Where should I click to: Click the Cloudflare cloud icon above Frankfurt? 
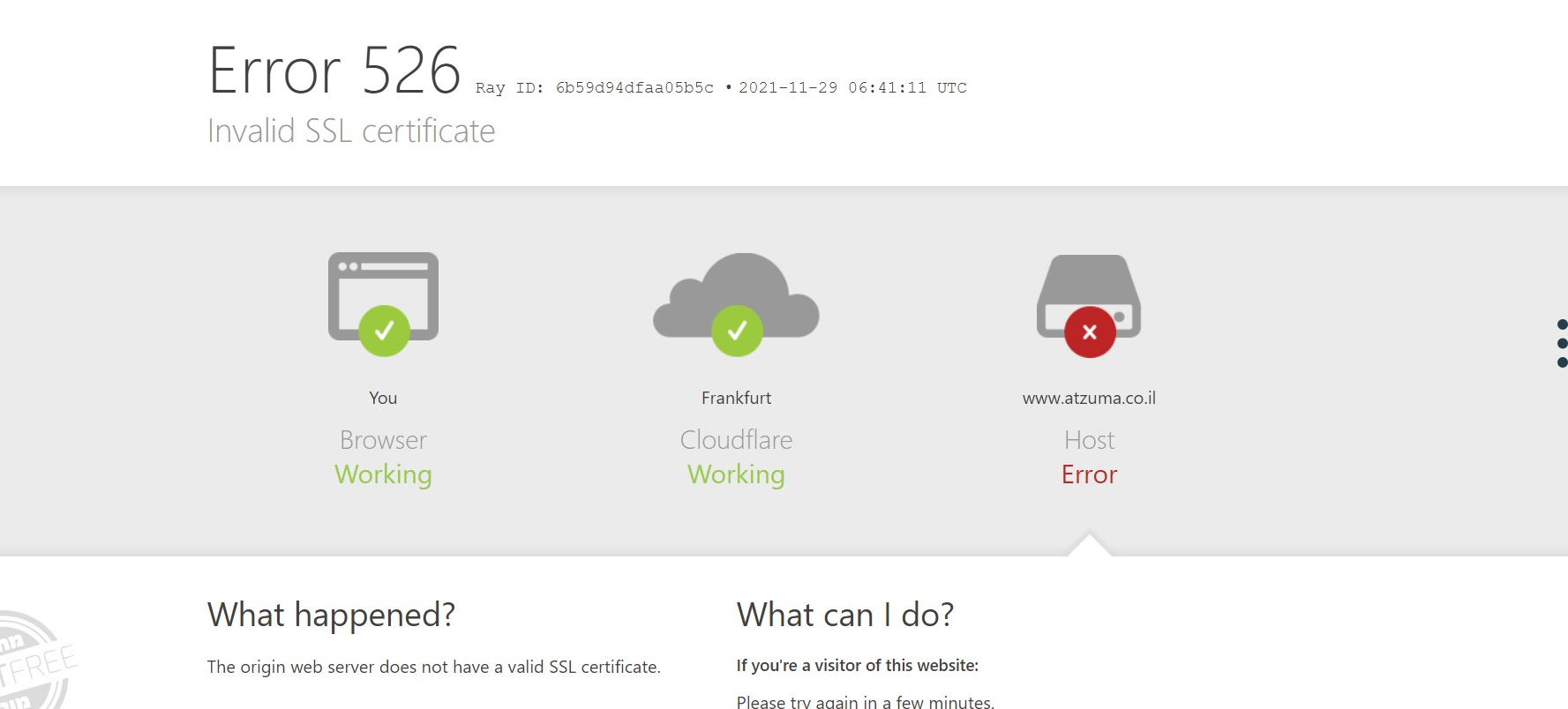click(x=736, y=303)
